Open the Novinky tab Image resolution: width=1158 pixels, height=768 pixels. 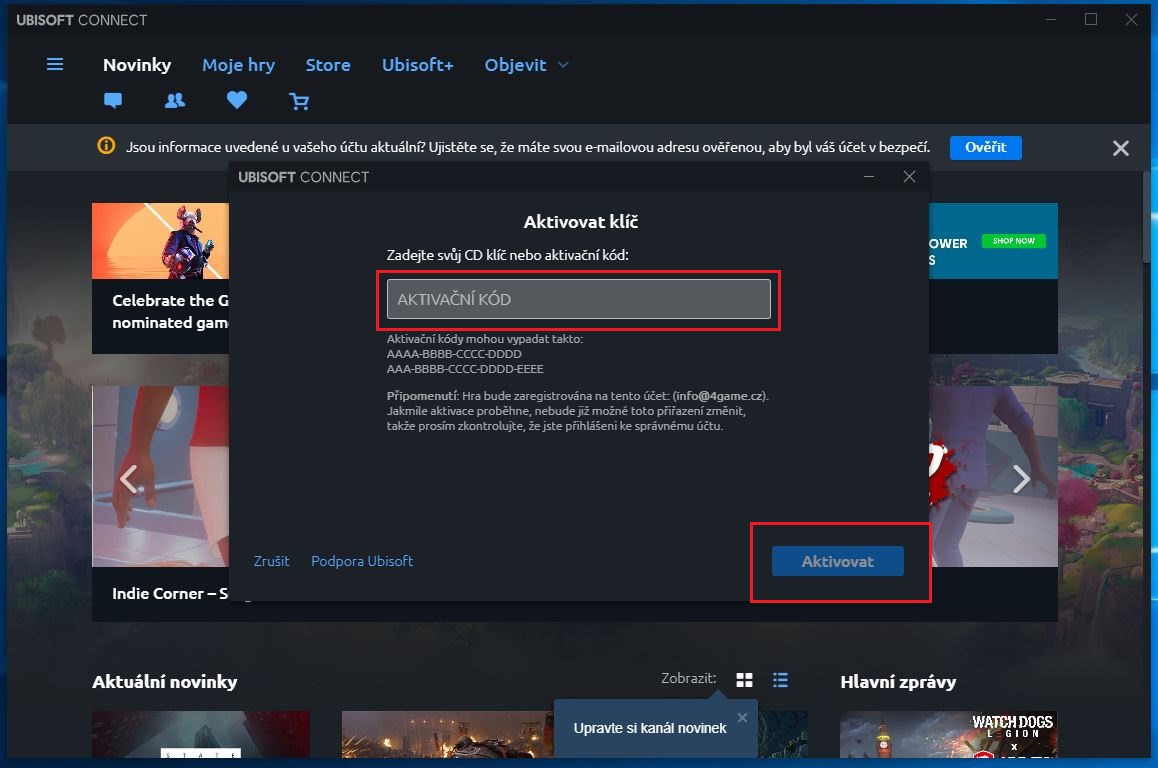tap(137, 65)
